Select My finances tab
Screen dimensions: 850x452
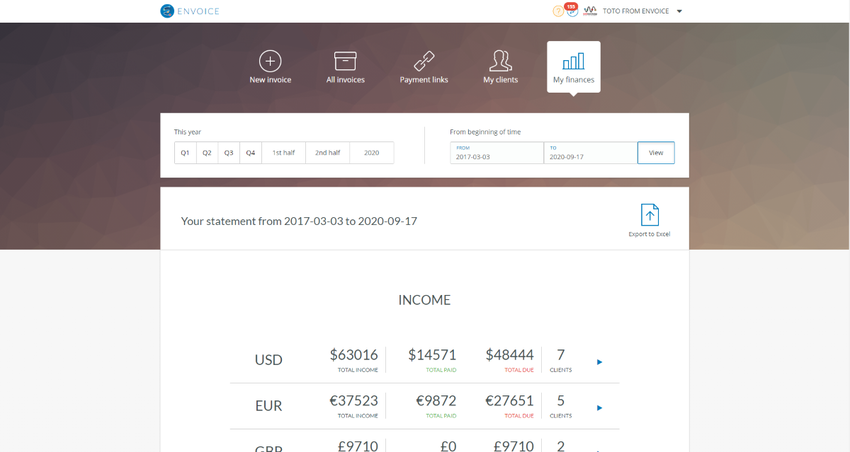click(x=574, y=67)
